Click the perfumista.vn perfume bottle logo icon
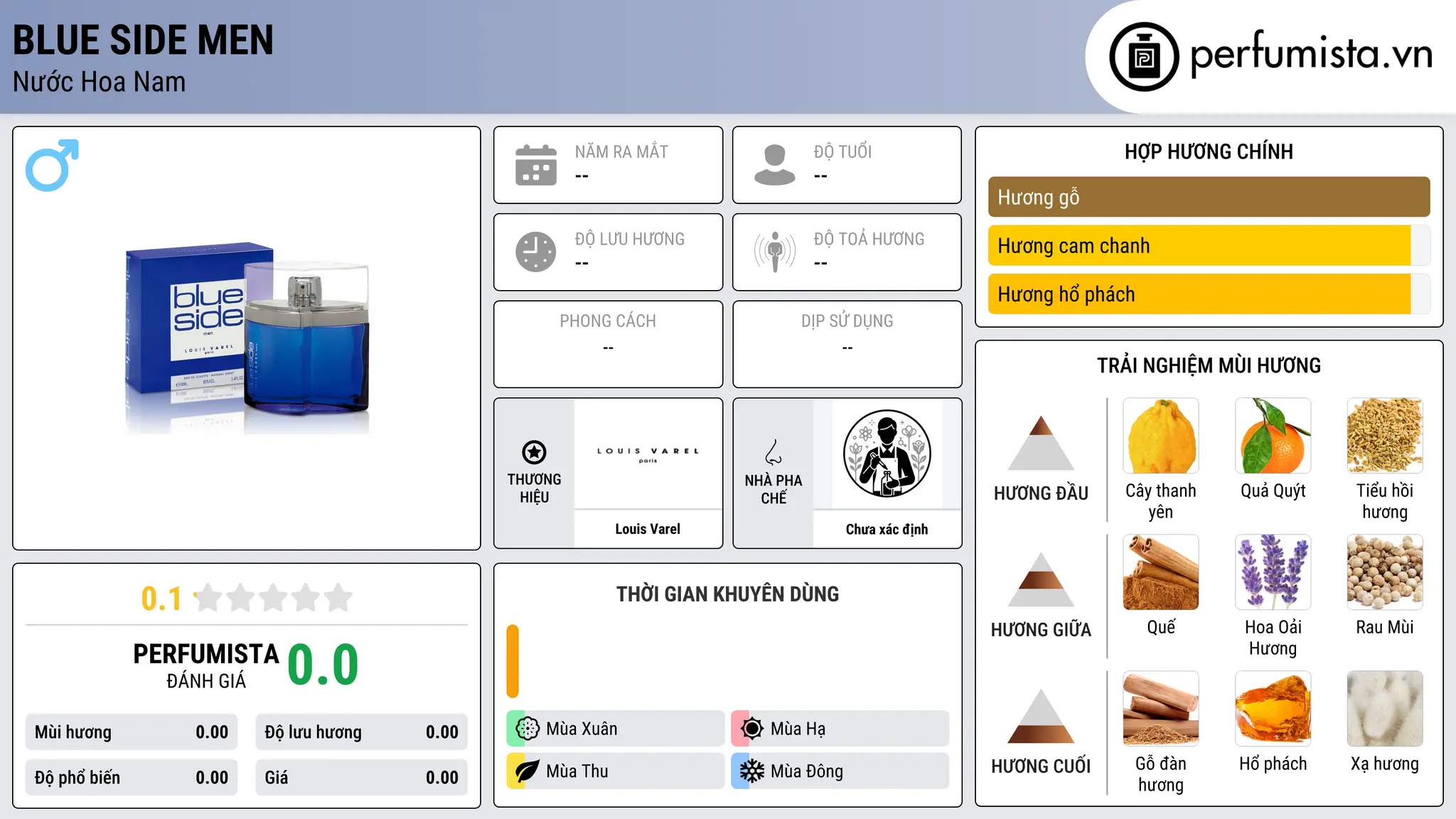This screenshot has height=819, width=1456. tap(1144, 57)
